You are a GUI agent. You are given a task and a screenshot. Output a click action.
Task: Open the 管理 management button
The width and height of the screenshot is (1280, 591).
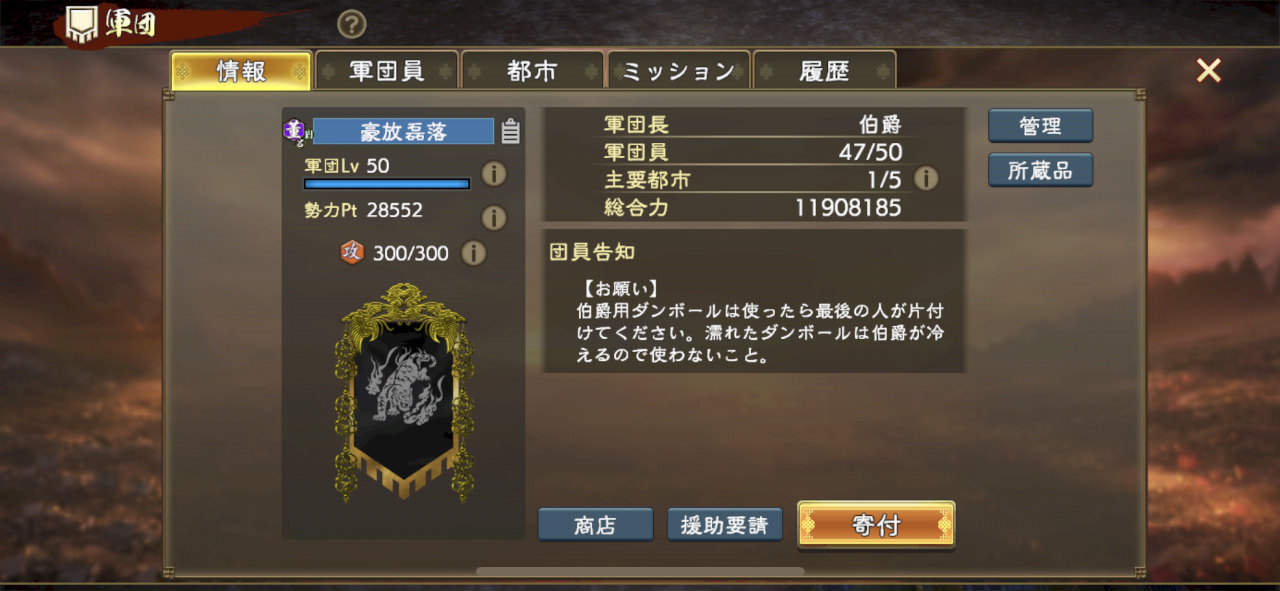point(1040,126)
